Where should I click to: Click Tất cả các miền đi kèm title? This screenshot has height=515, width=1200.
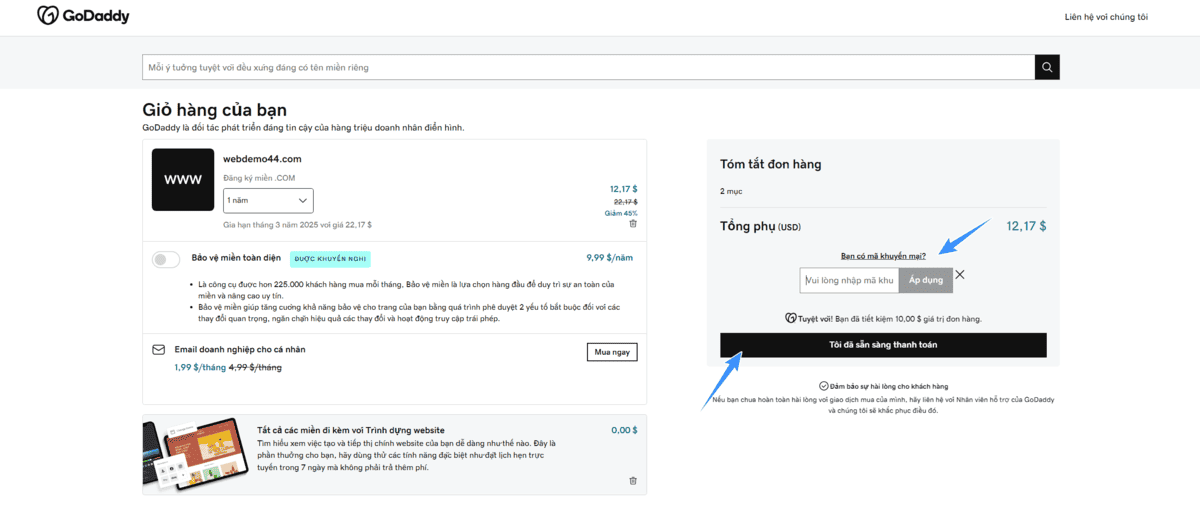pyautogui.click(x=351, y=430)
